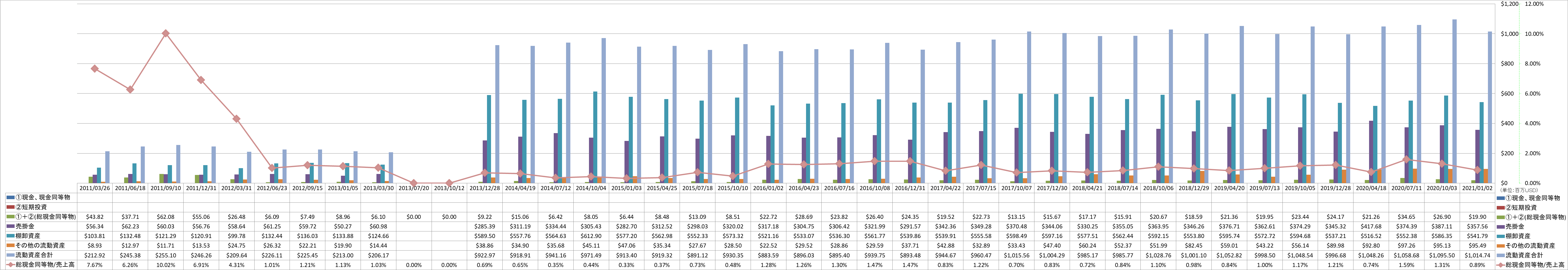Click the $612.90 cell
This screenshot has width=1568, height=270.
click(x=591, y=236)
